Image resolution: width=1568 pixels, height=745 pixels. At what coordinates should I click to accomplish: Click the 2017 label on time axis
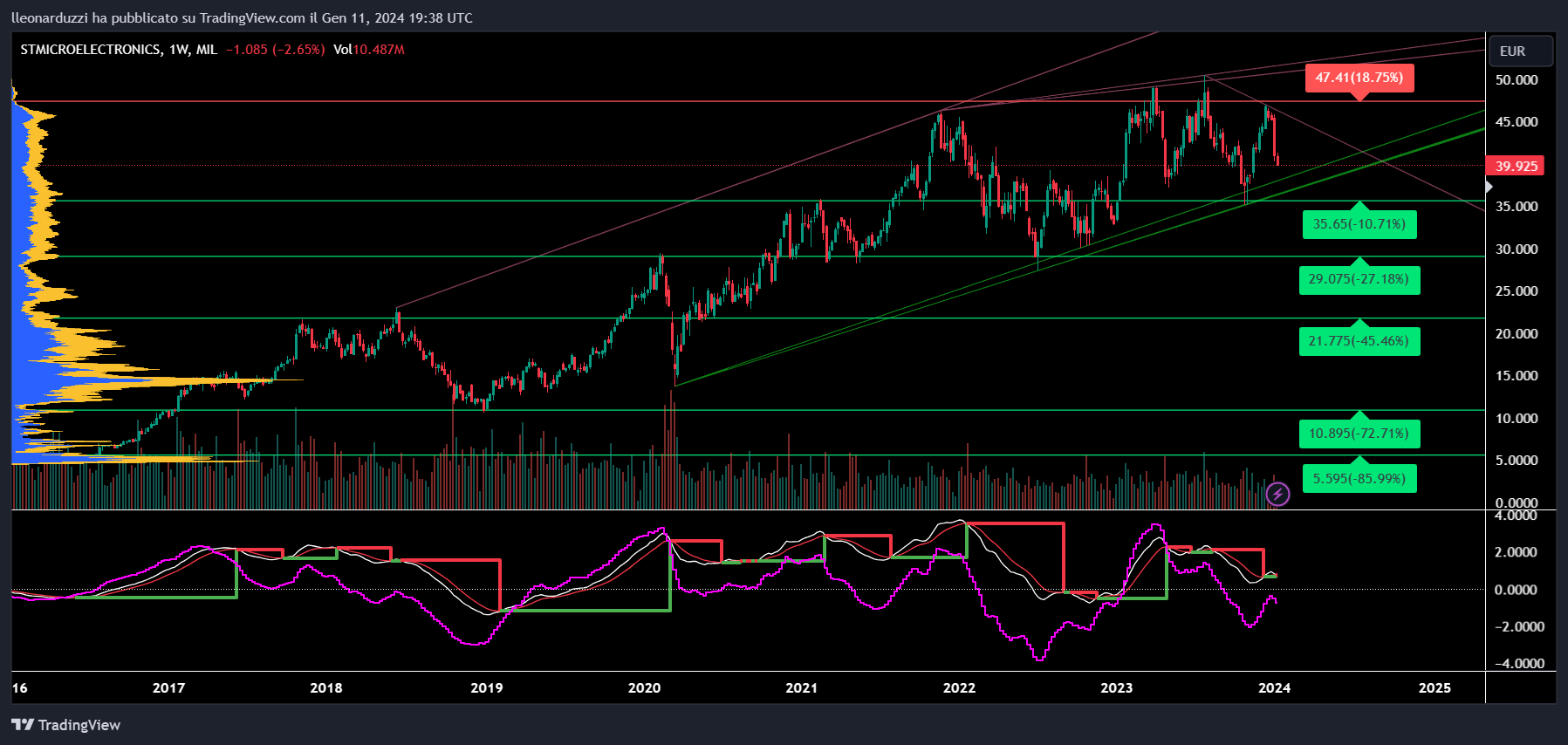pos(168,687)
